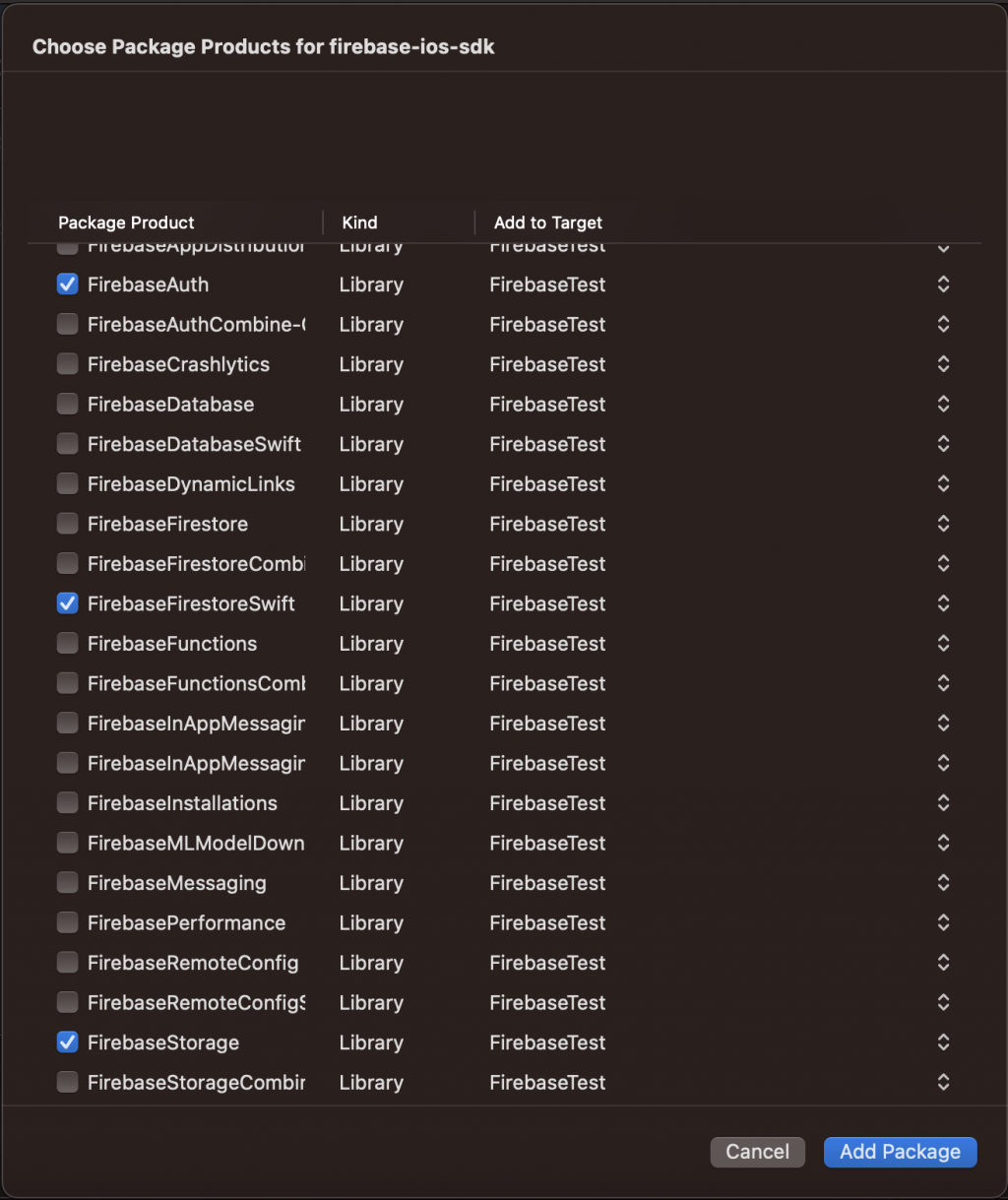The image size is (1008, 1200).
Task: Open target dropdown for FirebasePerformance row
Action: point(943,923)
